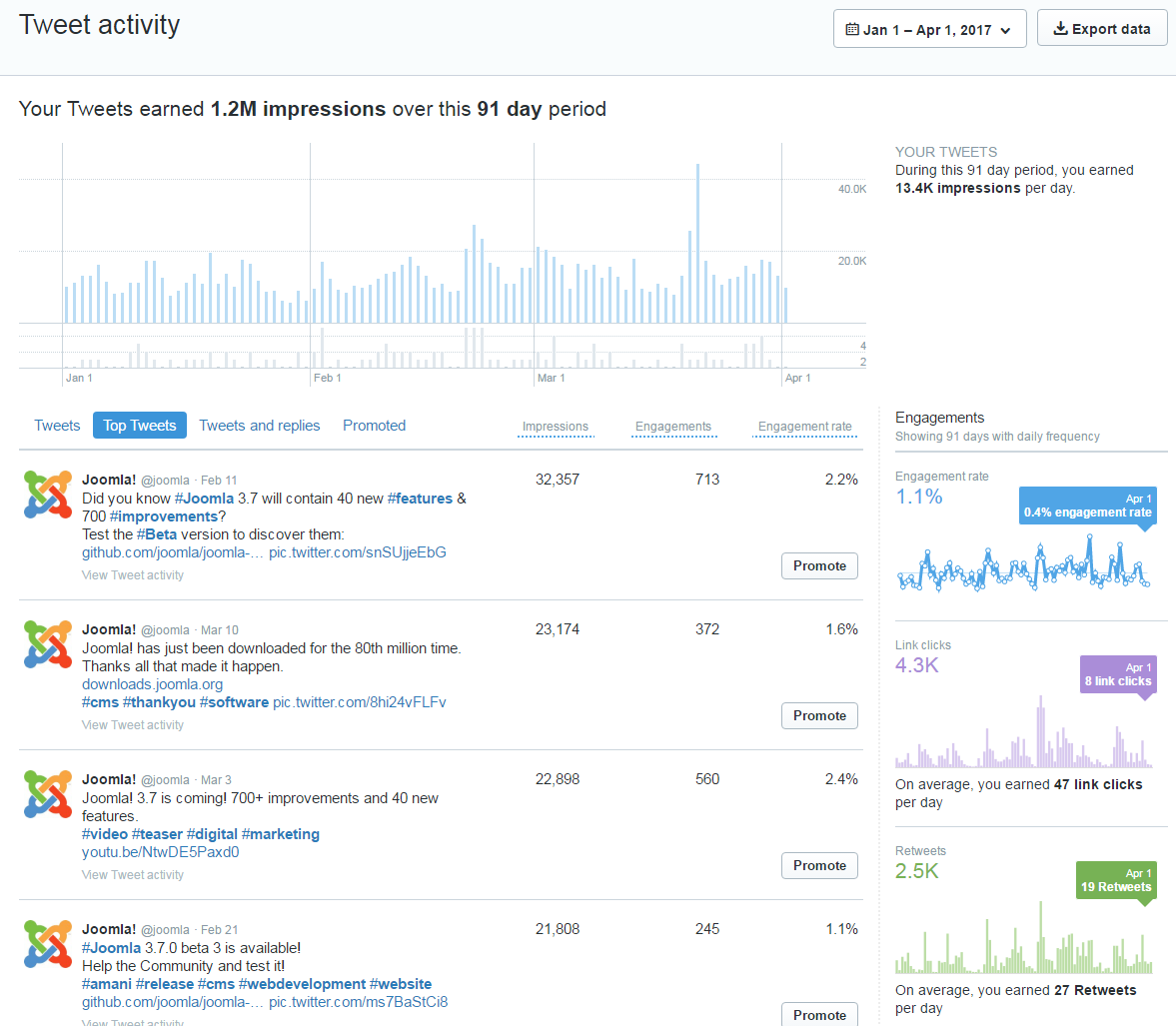This screenshot has height=1026, width=1176.
Task: Click the 19 Retweets tooltip
Action: pyautogui.click(x=1116, y=880)
